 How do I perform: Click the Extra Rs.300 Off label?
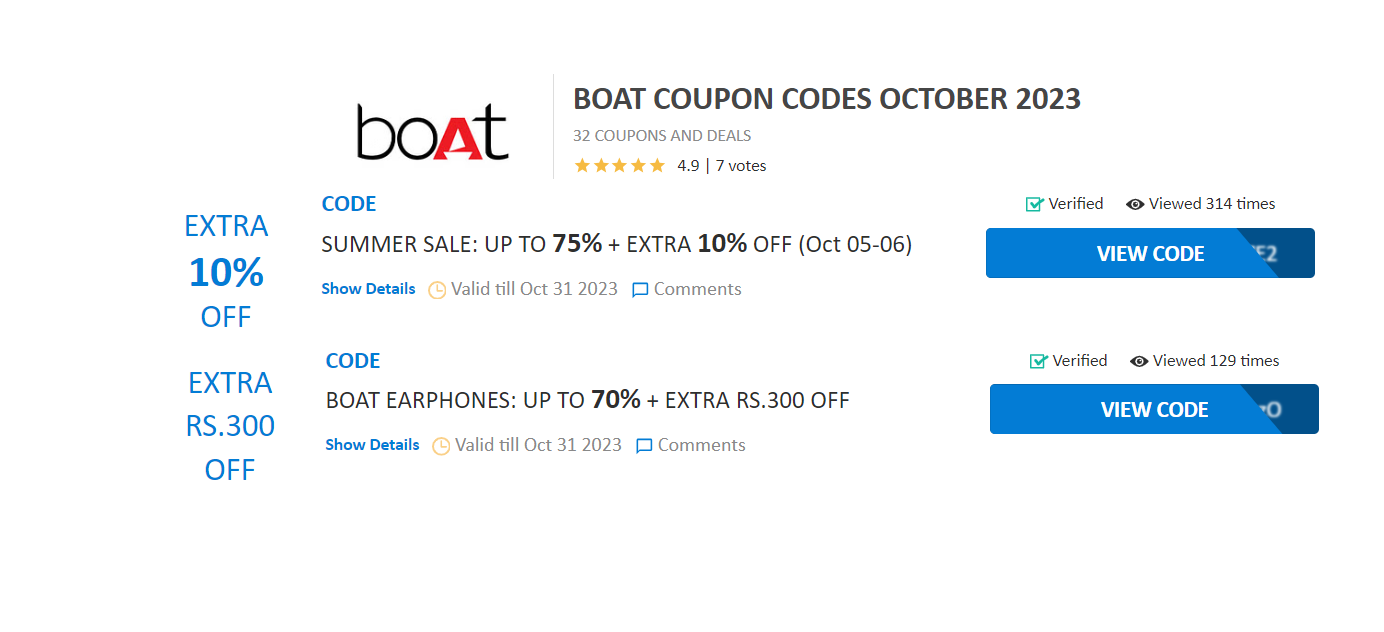(x=230, y=426)
